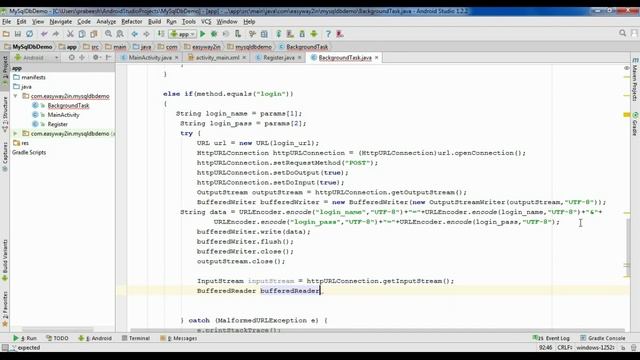Open the Navigate menu
Viewport: 640px width, 360px height.
60,22
